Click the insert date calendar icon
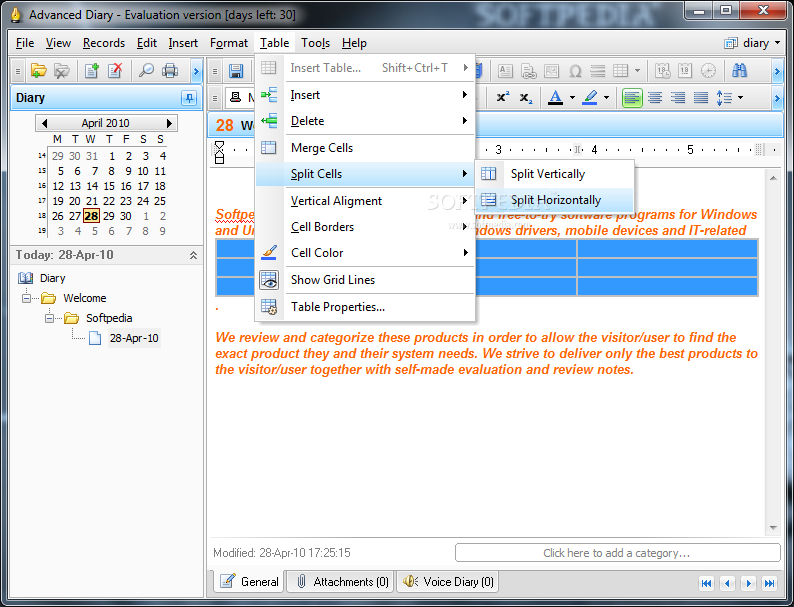Image resolution: width=794 pixels, height=607 pixels. [685, 71]
